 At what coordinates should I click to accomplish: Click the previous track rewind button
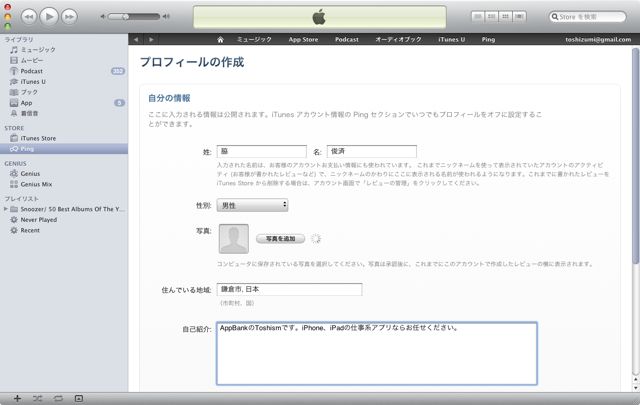[29, 17]
